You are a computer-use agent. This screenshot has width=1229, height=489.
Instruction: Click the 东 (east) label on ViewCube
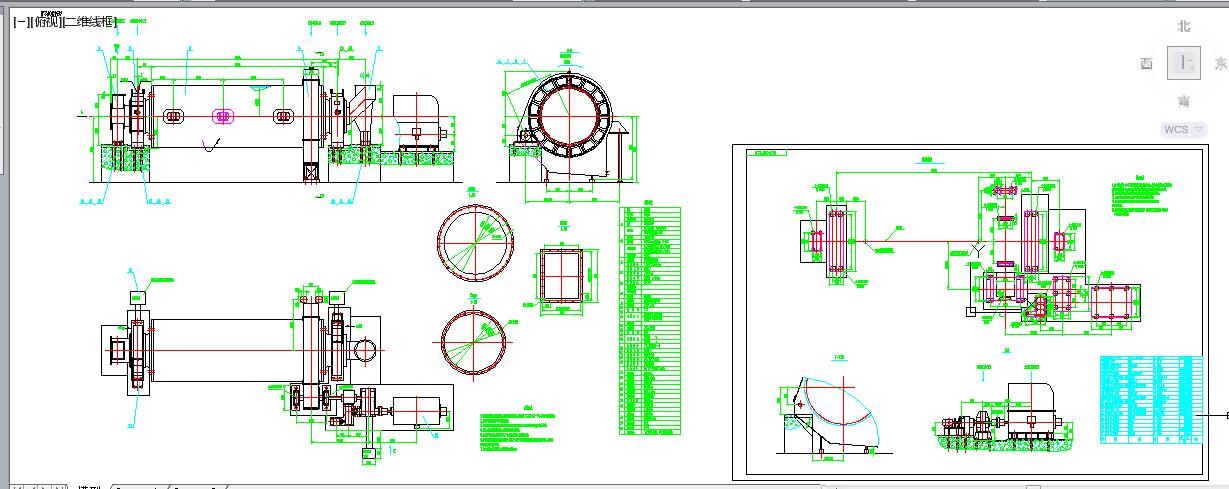1221,64
